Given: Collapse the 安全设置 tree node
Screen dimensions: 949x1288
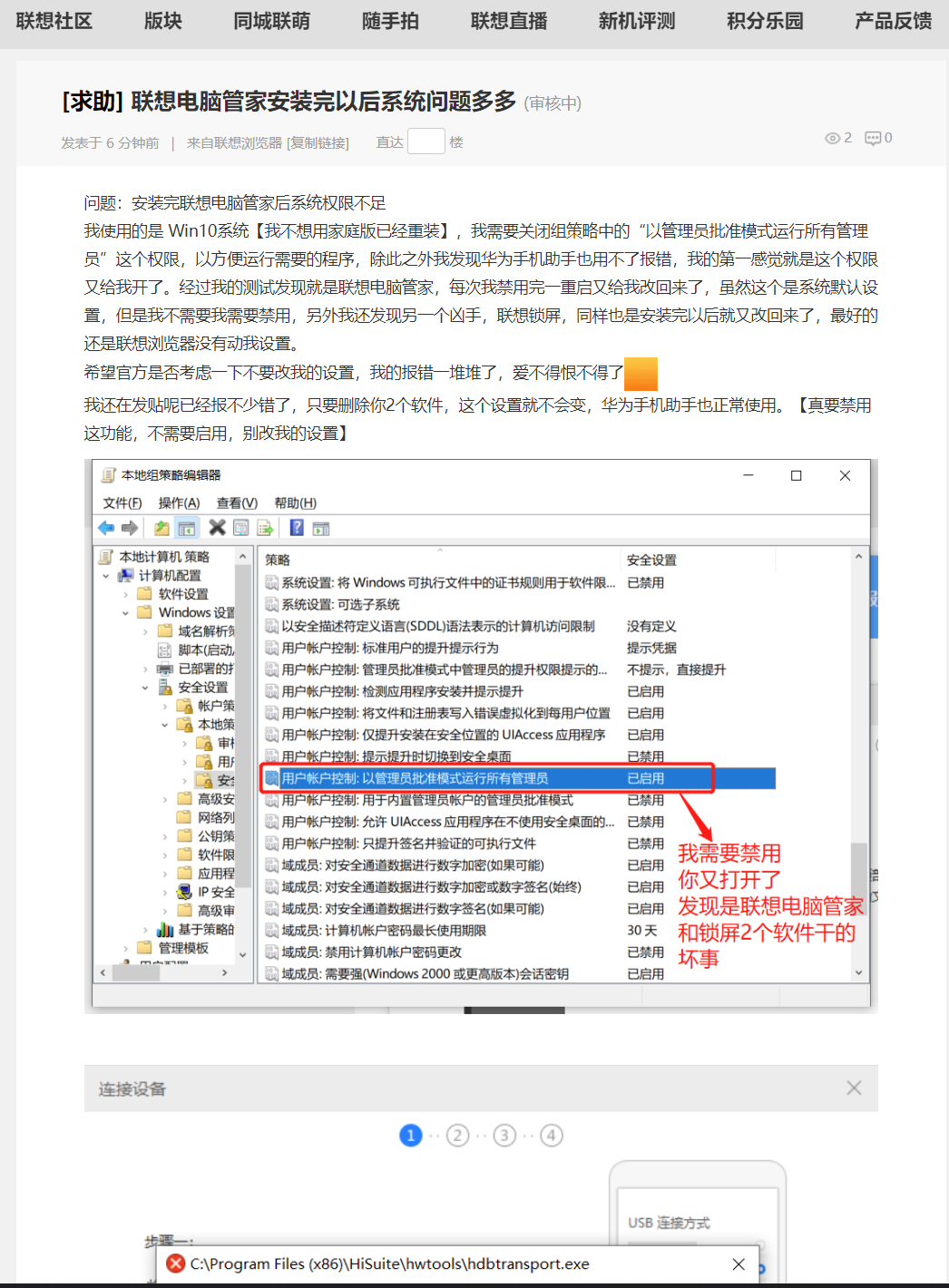Looking at the screenshot, I should point(145,688).
